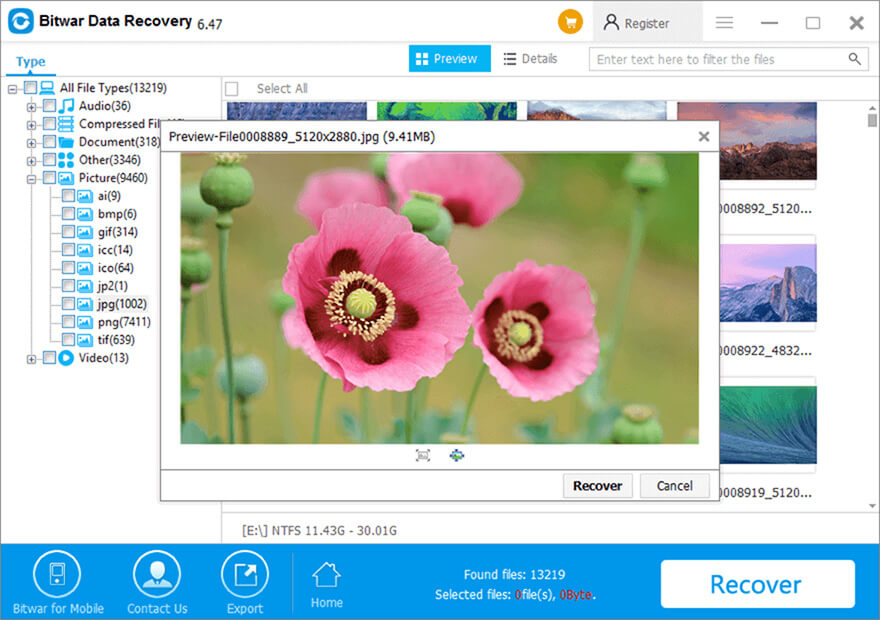Expand the Audio(36) node
This screenshot has height=620, width=880.
31,107
